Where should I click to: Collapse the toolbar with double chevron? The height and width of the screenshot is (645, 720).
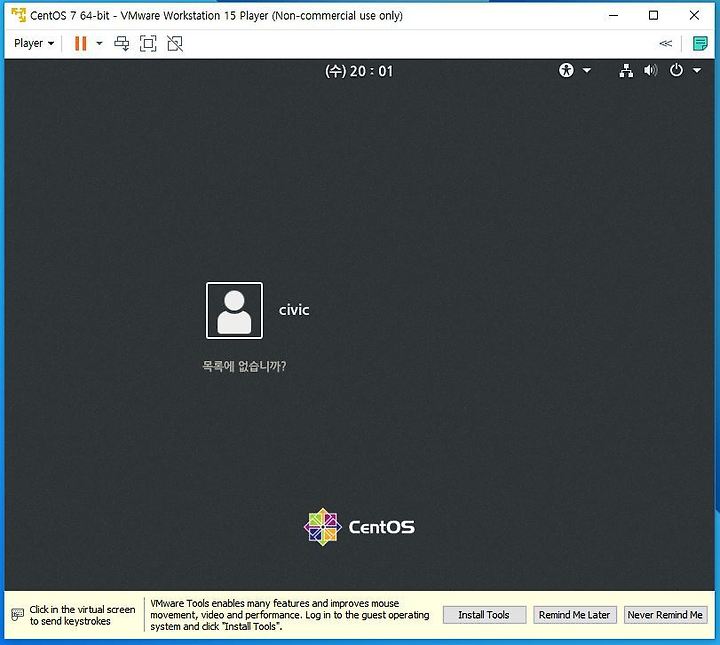click(x=665, y=43)
